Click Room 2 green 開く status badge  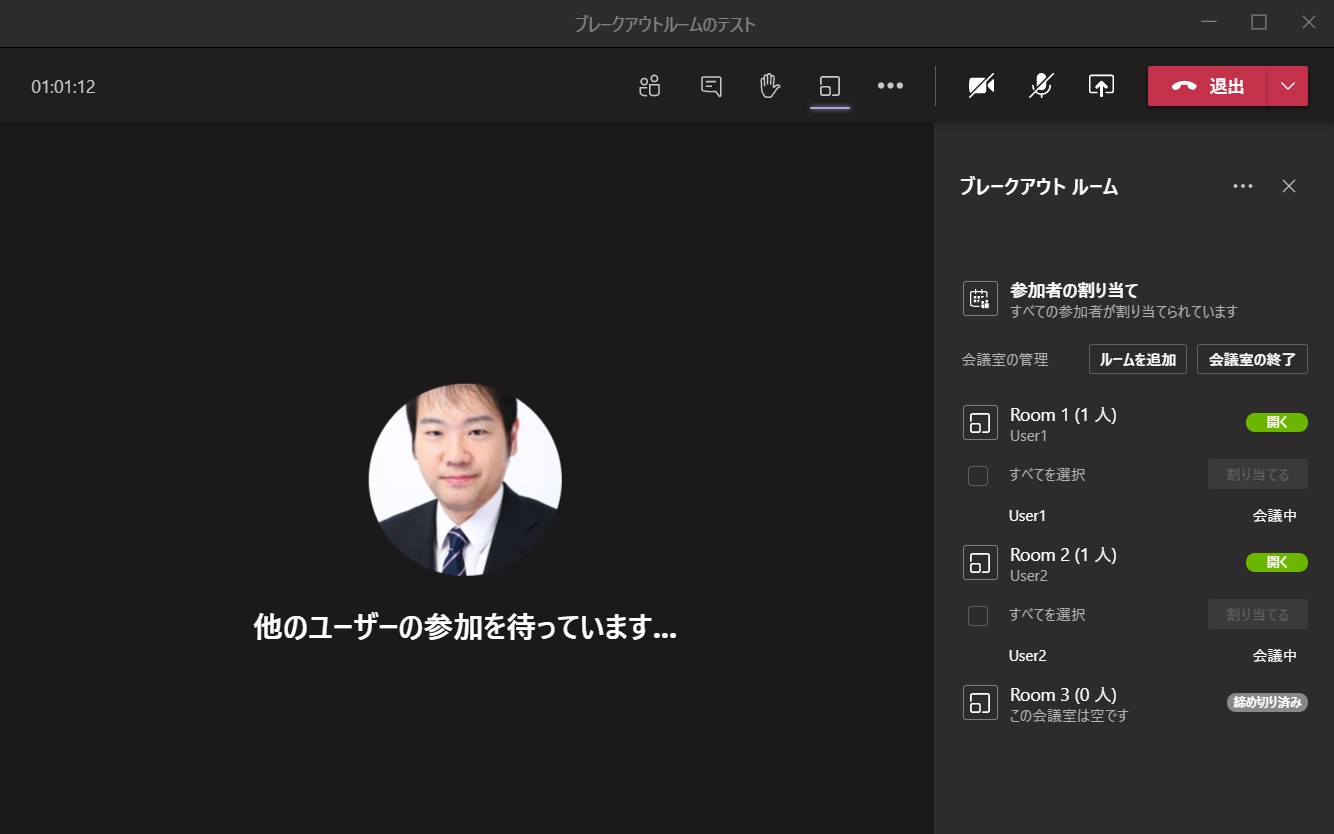(x=1277, y=562)
